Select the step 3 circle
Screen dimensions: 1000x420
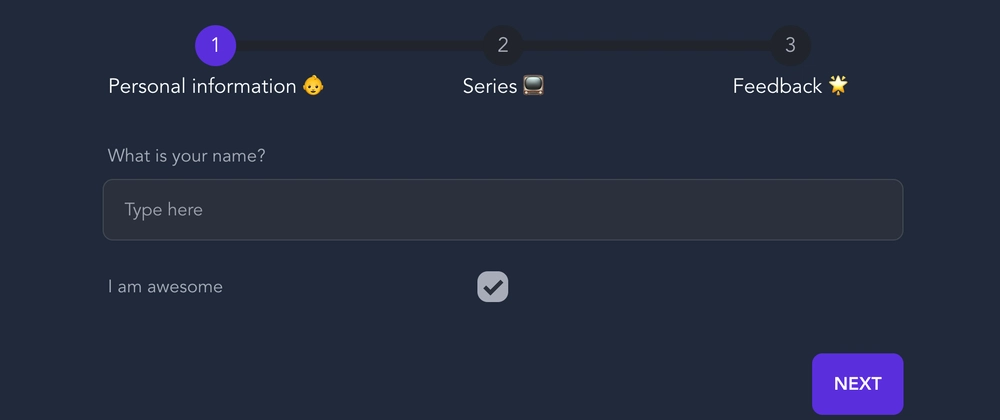click(790, 45)
